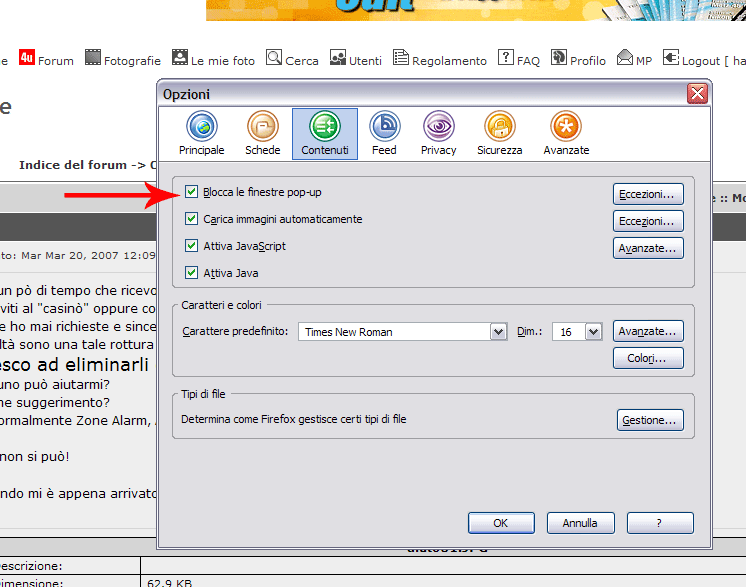Click the post date text Mar Mar 20, 2007
Image resolution: width=746 pixels, height=587 pixels.
click(x=71, y=255)
